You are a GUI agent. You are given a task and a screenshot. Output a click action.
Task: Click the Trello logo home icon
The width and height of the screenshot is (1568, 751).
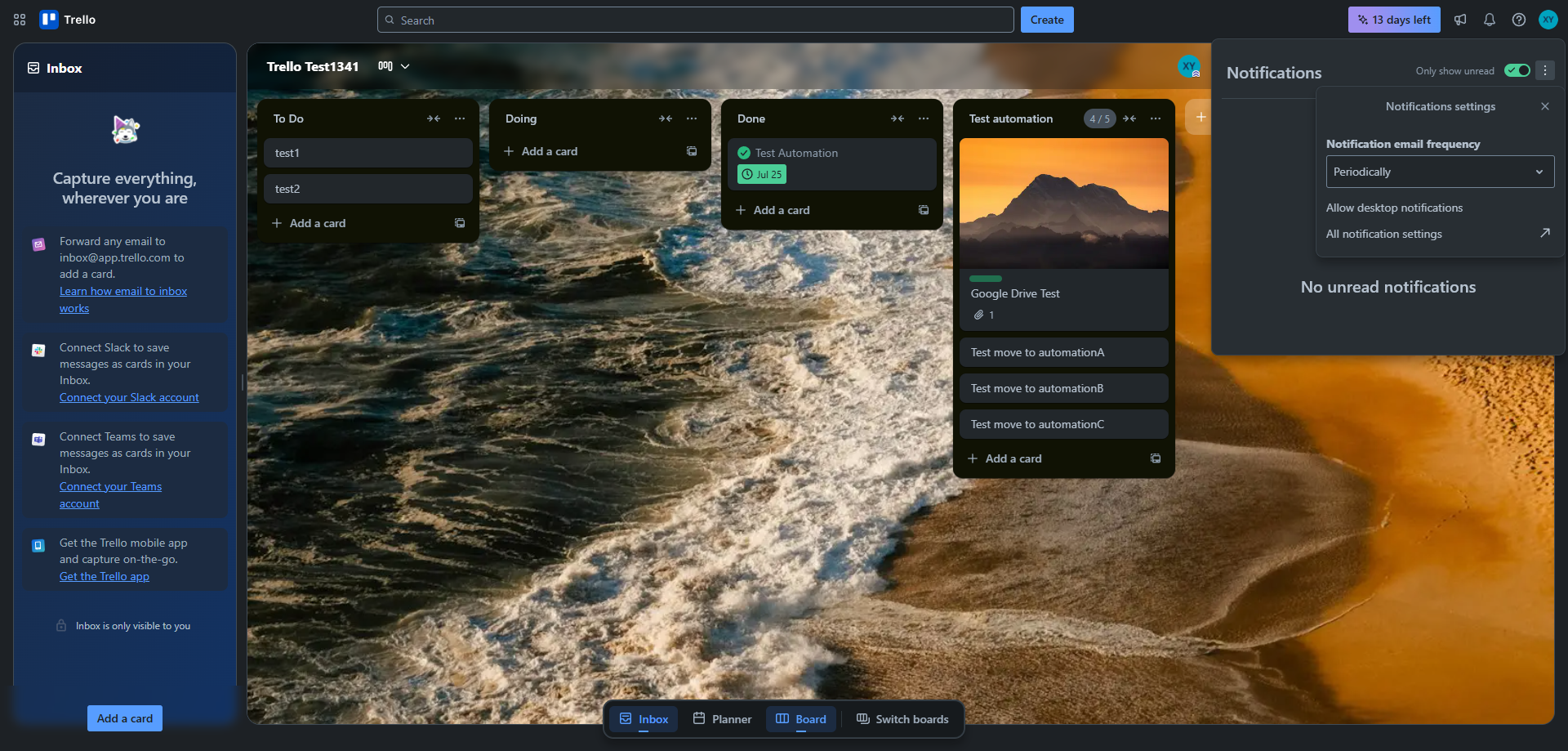coord(49,20)
